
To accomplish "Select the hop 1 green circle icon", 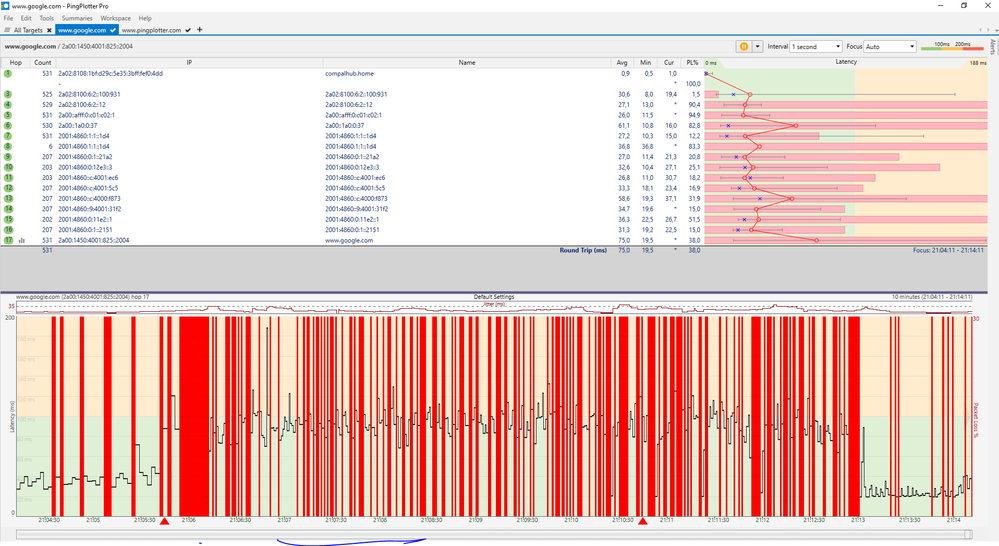I will (x=7, y=73).
